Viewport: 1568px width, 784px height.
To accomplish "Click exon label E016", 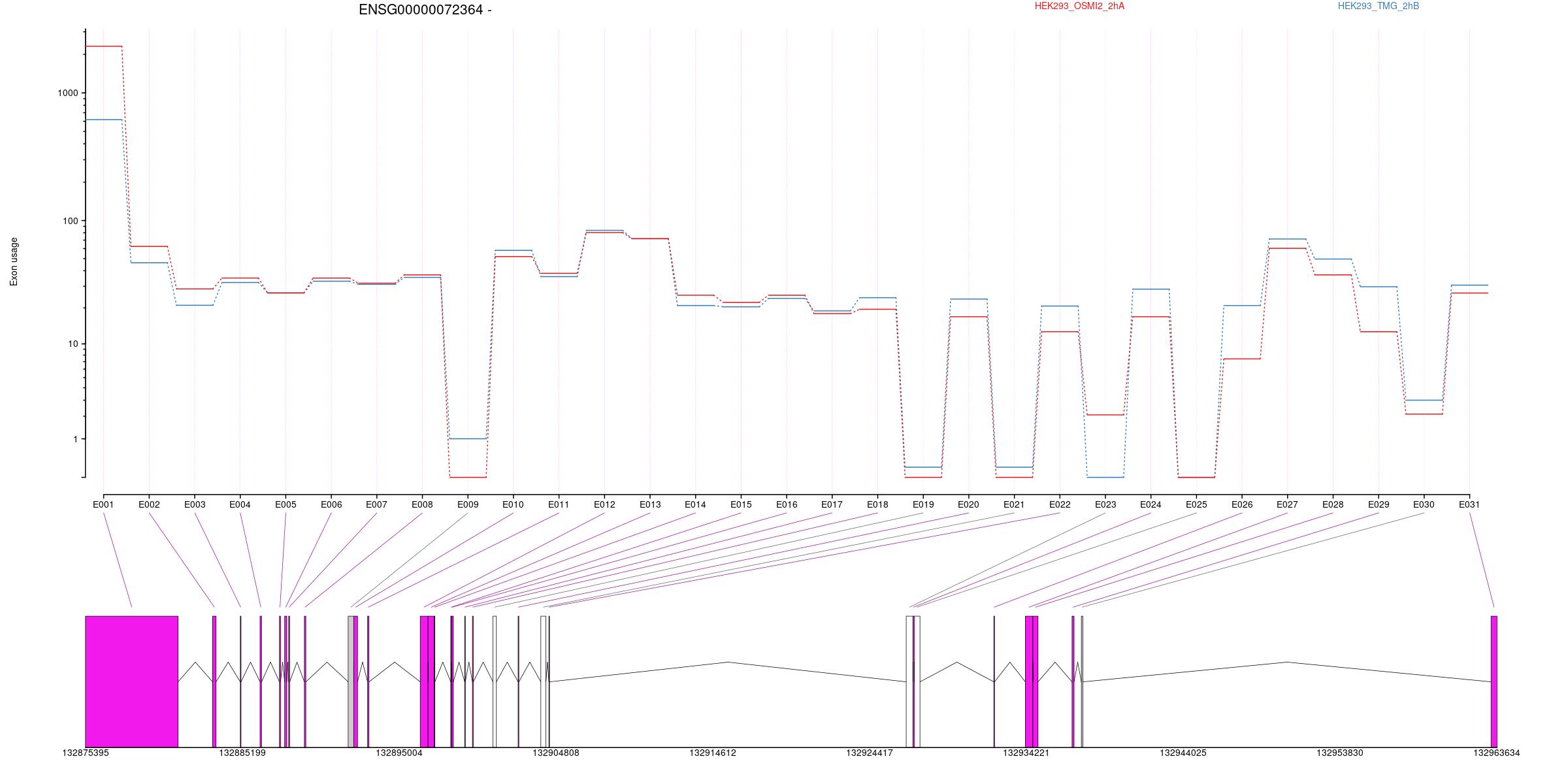I will (x=787, y=504).
